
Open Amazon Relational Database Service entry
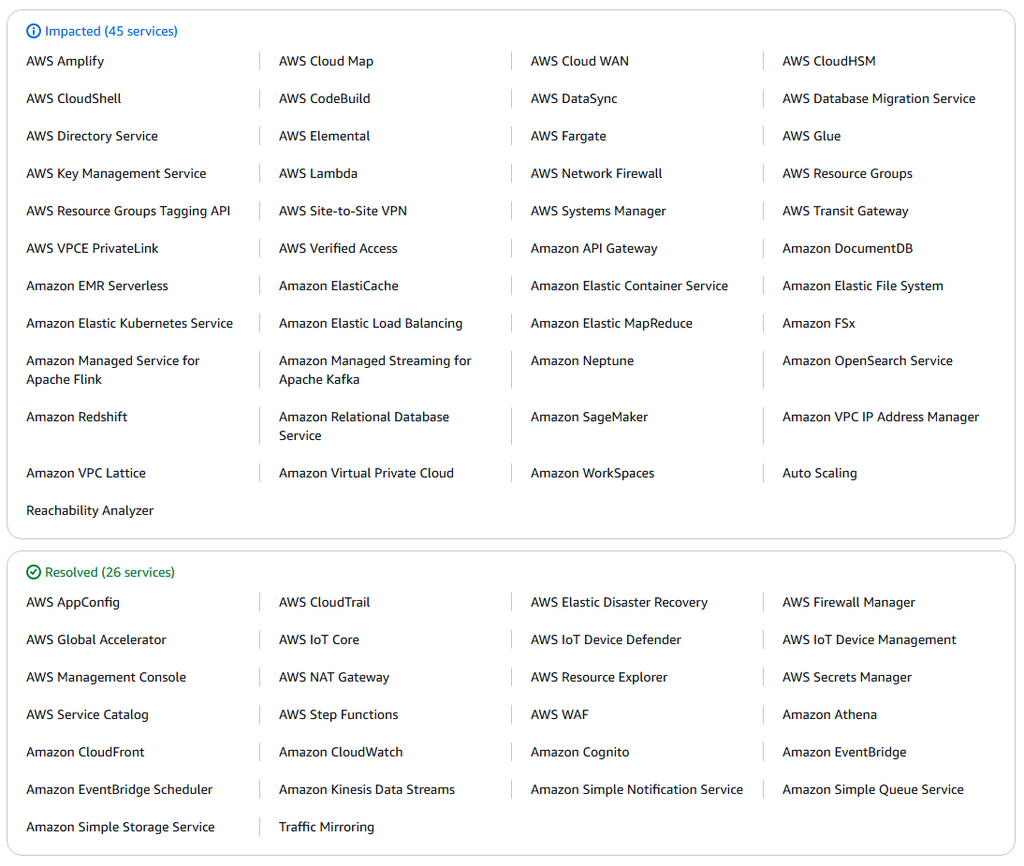pyautogui.click(x=363, y=426)
